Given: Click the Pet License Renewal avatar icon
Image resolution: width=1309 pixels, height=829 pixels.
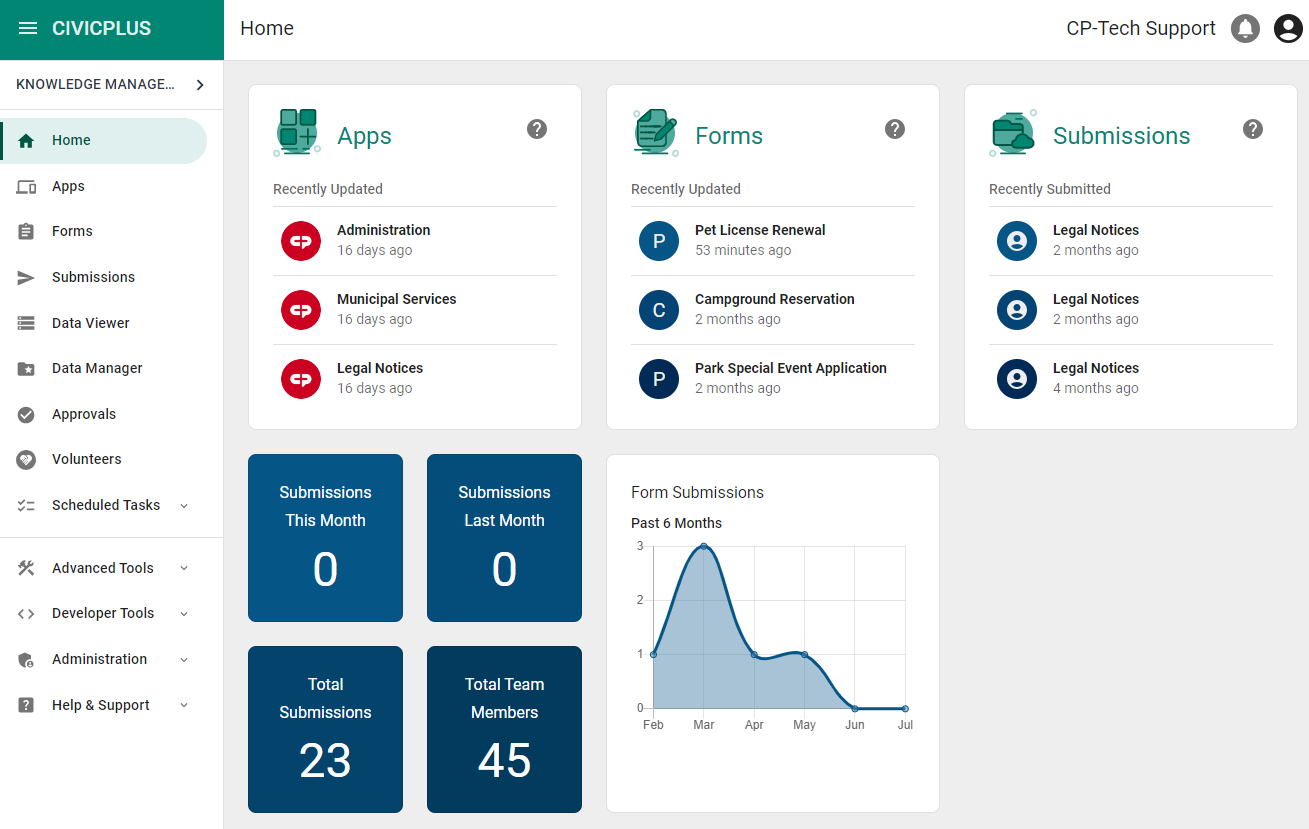Looking at the screenshot, I should [659, 241].
